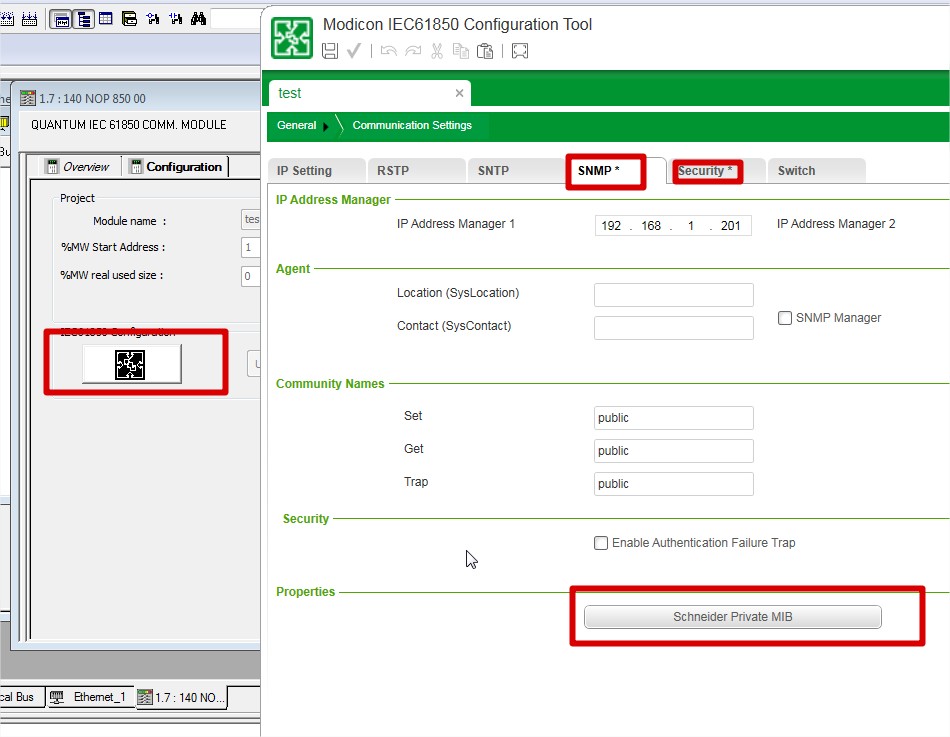This screenshot has height=737, width=950.
Task: Click the QUANTUM IEC 61850 COMM. MODULE text
Action: click(x=128, y=125)
